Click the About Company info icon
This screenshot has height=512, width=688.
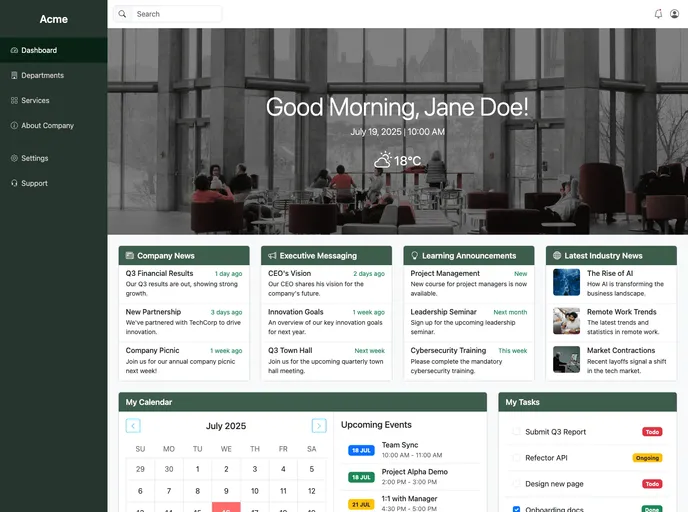tap(14, 125)
